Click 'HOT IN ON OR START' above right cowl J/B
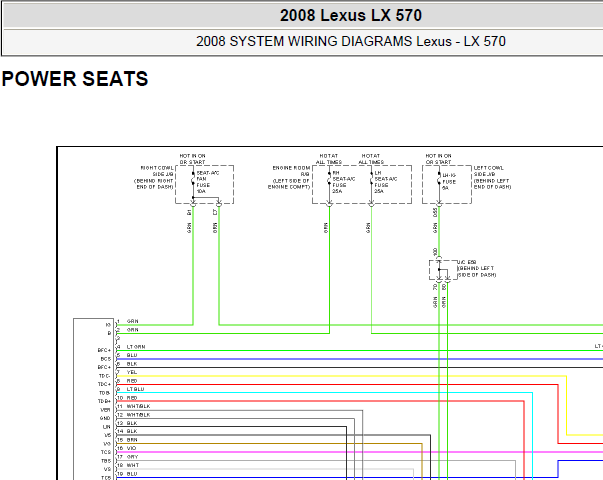 [192, 159]
